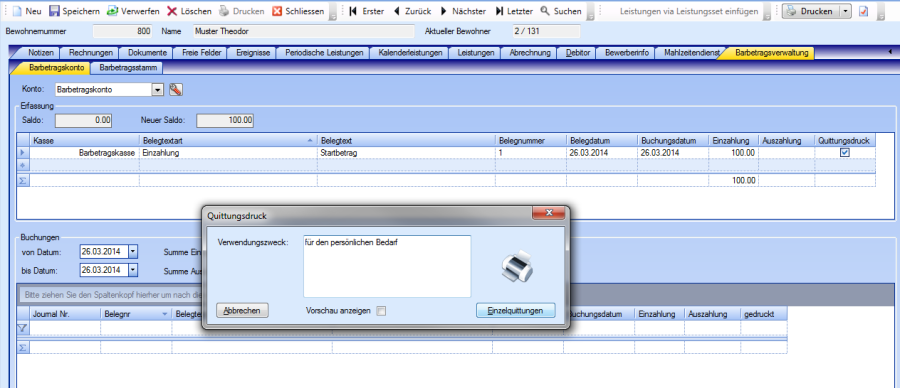Image resolution: width=900 pixels, height=388 pixels.
Task: Click the document icon right of Drucken
Action: [x=864, y=11]
